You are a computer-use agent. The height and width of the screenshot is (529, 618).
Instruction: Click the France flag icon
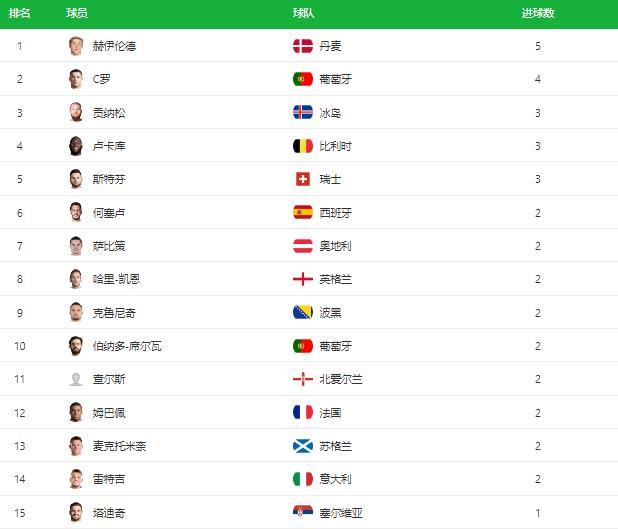click(303, 412)
